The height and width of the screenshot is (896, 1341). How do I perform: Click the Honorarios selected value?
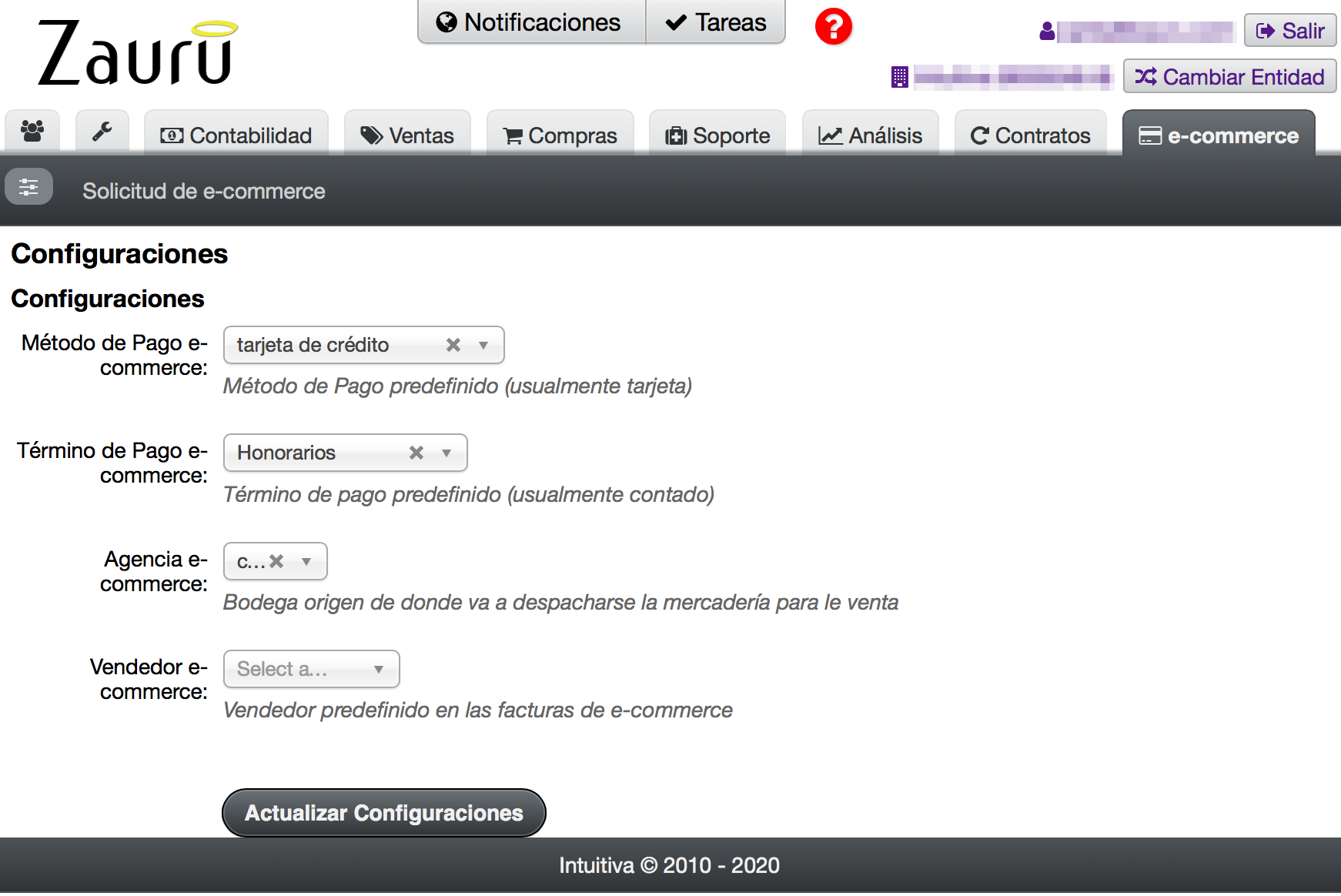tap(286, 453)
